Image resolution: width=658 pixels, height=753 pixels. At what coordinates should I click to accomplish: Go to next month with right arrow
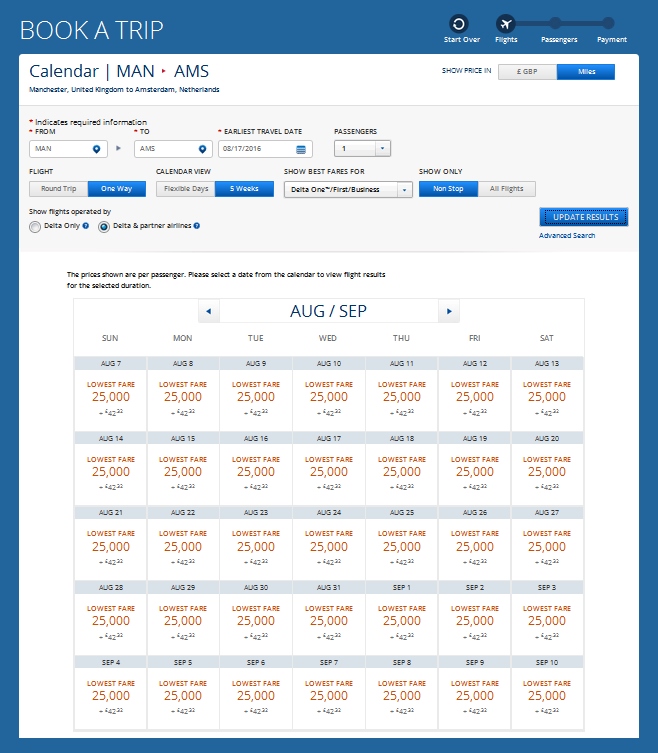[449, 311]
